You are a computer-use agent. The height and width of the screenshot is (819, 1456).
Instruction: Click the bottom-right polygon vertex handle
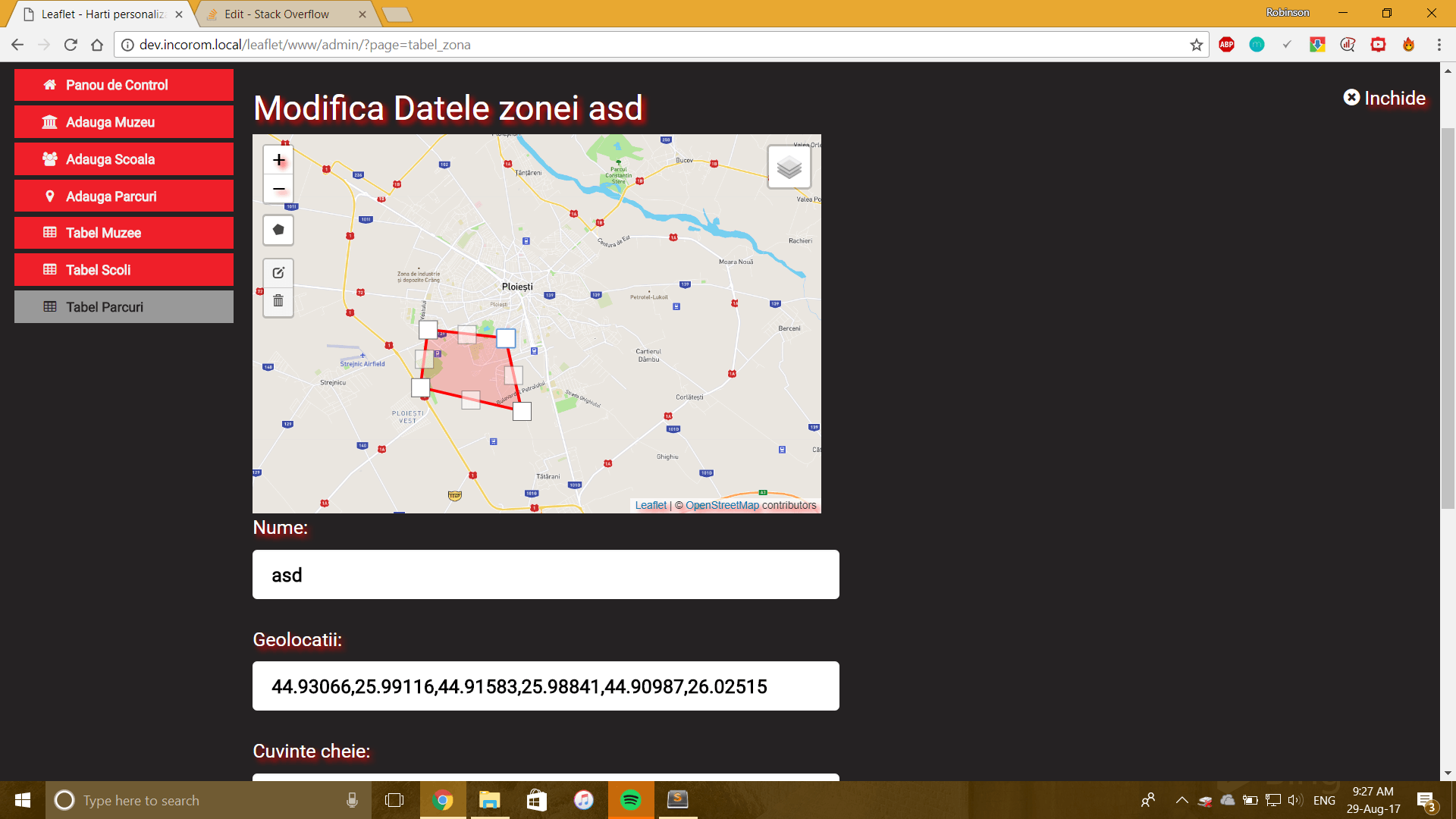[522, 412]
